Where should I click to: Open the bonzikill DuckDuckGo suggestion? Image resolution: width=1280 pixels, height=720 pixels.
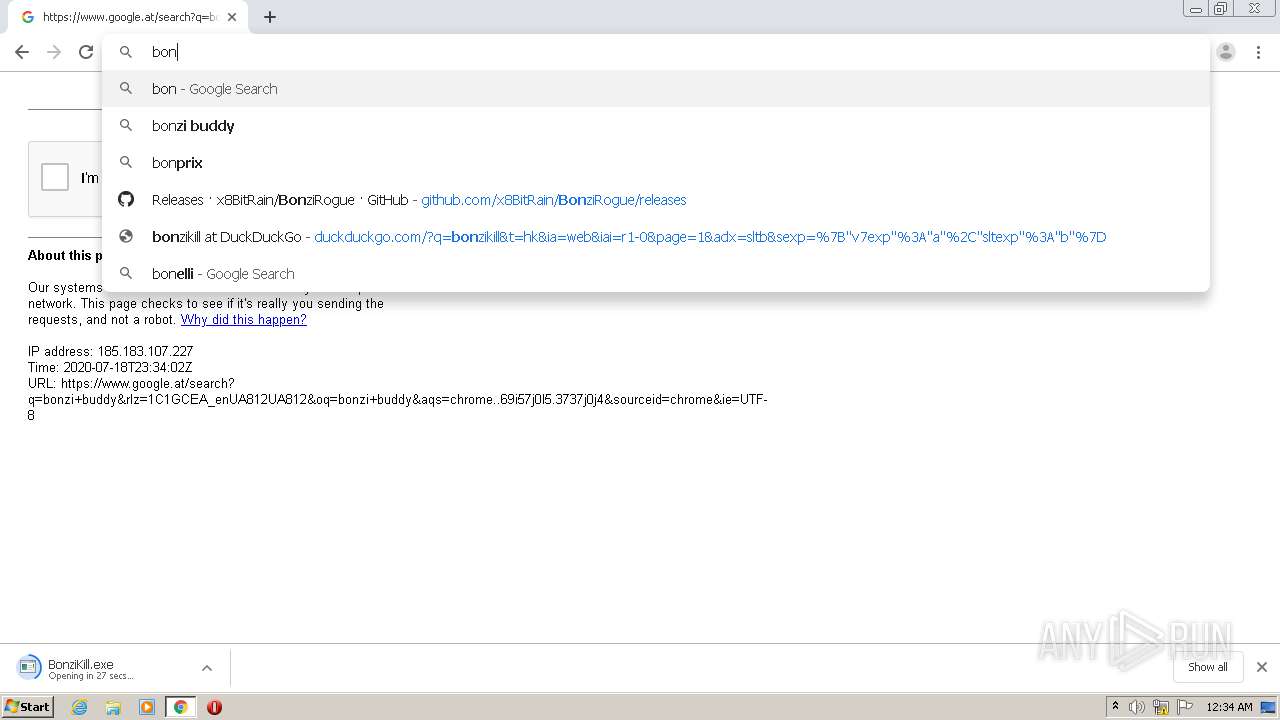coord(656,237)
